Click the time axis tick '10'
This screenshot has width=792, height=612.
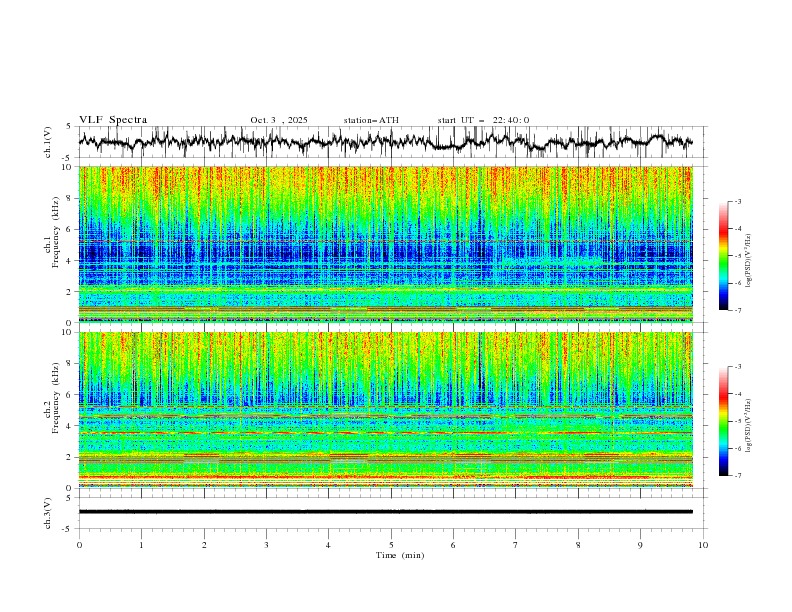click(x=703, y=545)
